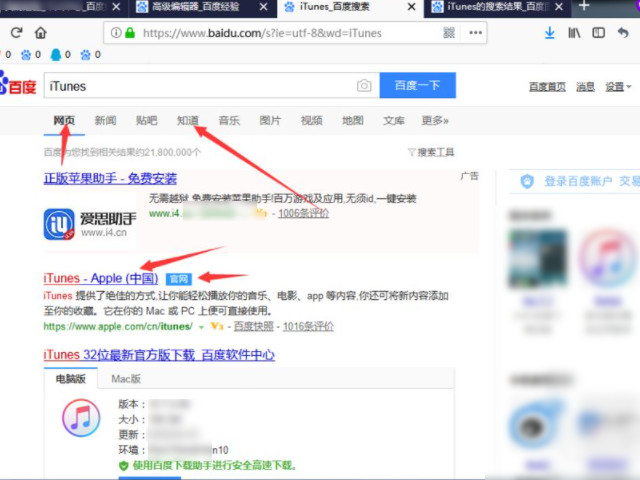Click 使用百度下载助手进行安全高速下载 text

coord(215,465)
